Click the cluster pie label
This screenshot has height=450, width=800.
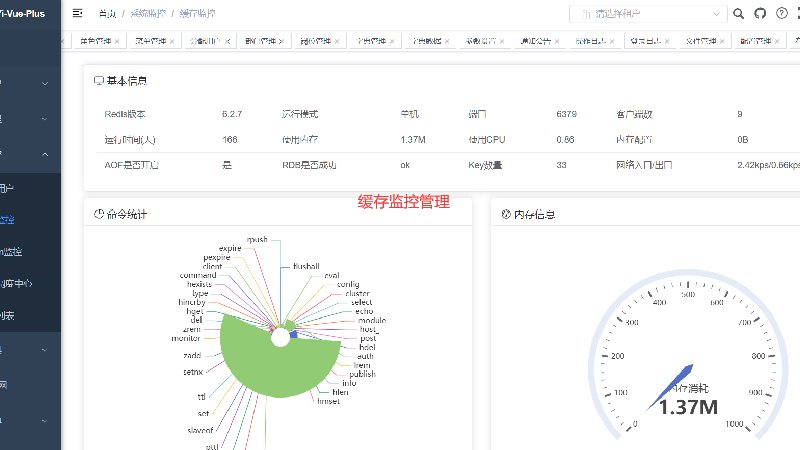[x=357, y=293]
